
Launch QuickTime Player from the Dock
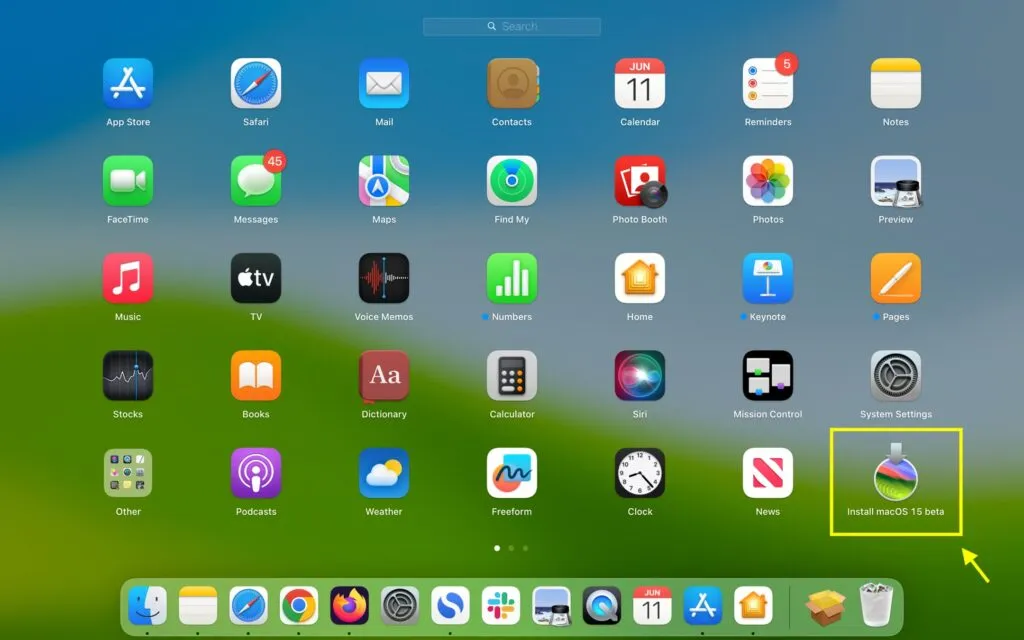(601, 605)
